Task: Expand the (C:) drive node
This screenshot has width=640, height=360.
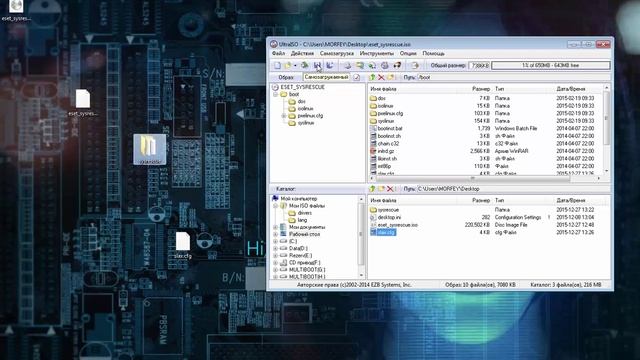Action: [x=276, y=241]
